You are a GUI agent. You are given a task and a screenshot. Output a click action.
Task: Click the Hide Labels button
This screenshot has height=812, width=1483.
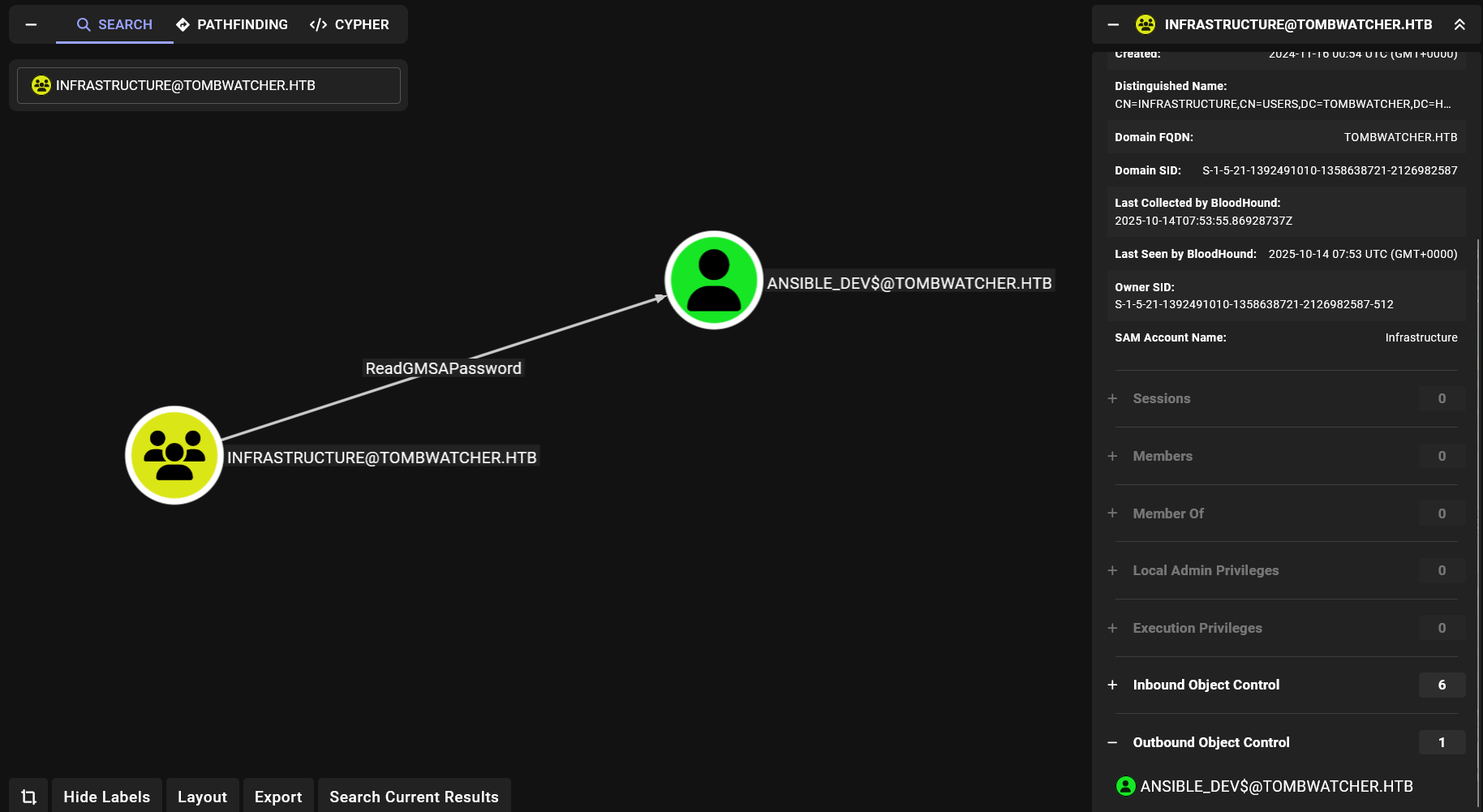click(106, 797)
